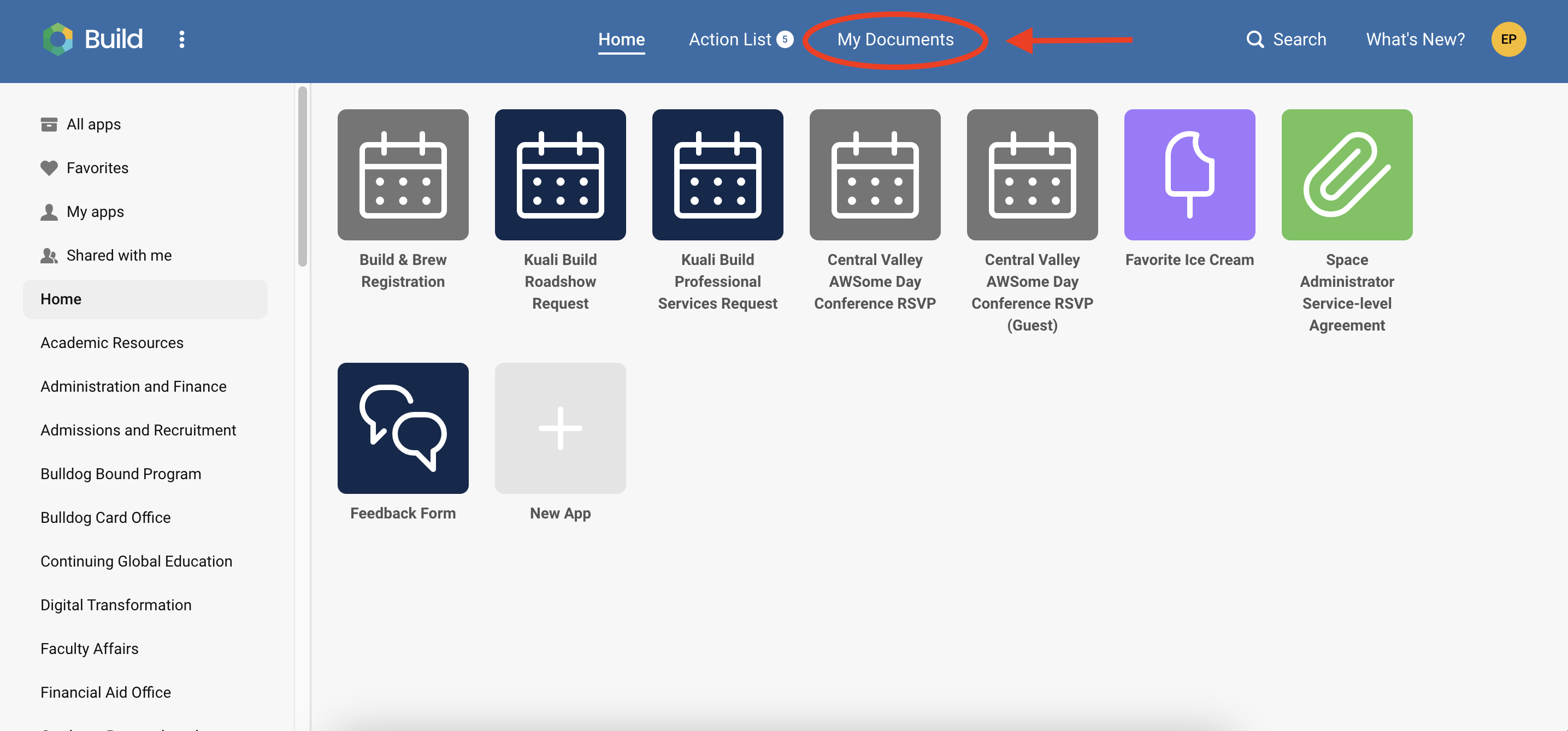The height and width of the screenshot is (731, 1568).
Task: Click the Search magnifier icon
Action: [1255, 39]
